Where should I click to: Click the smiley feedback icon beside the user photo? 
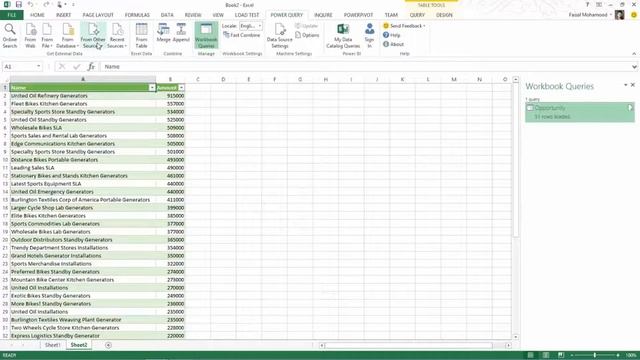click(634, 15)
